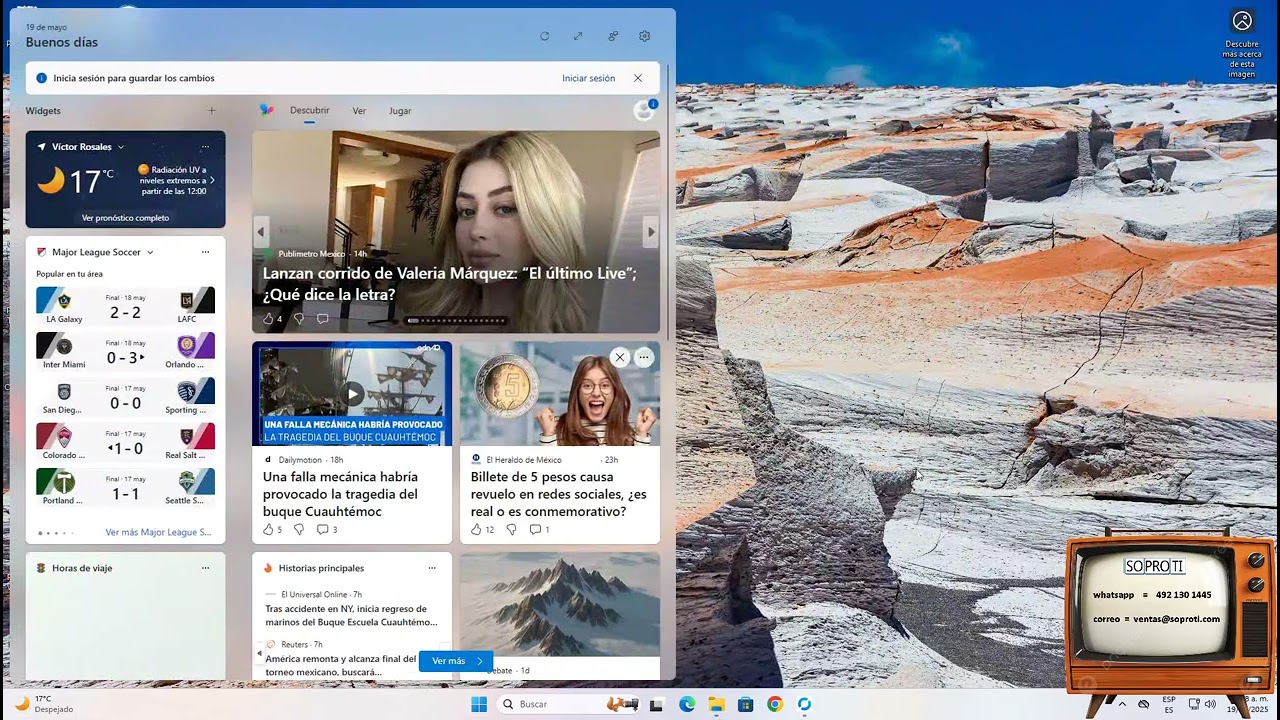Open File Explorer from taskbar
This screenshot has height=720, width=1280.
pyautogui.click(x=716, y=705)
